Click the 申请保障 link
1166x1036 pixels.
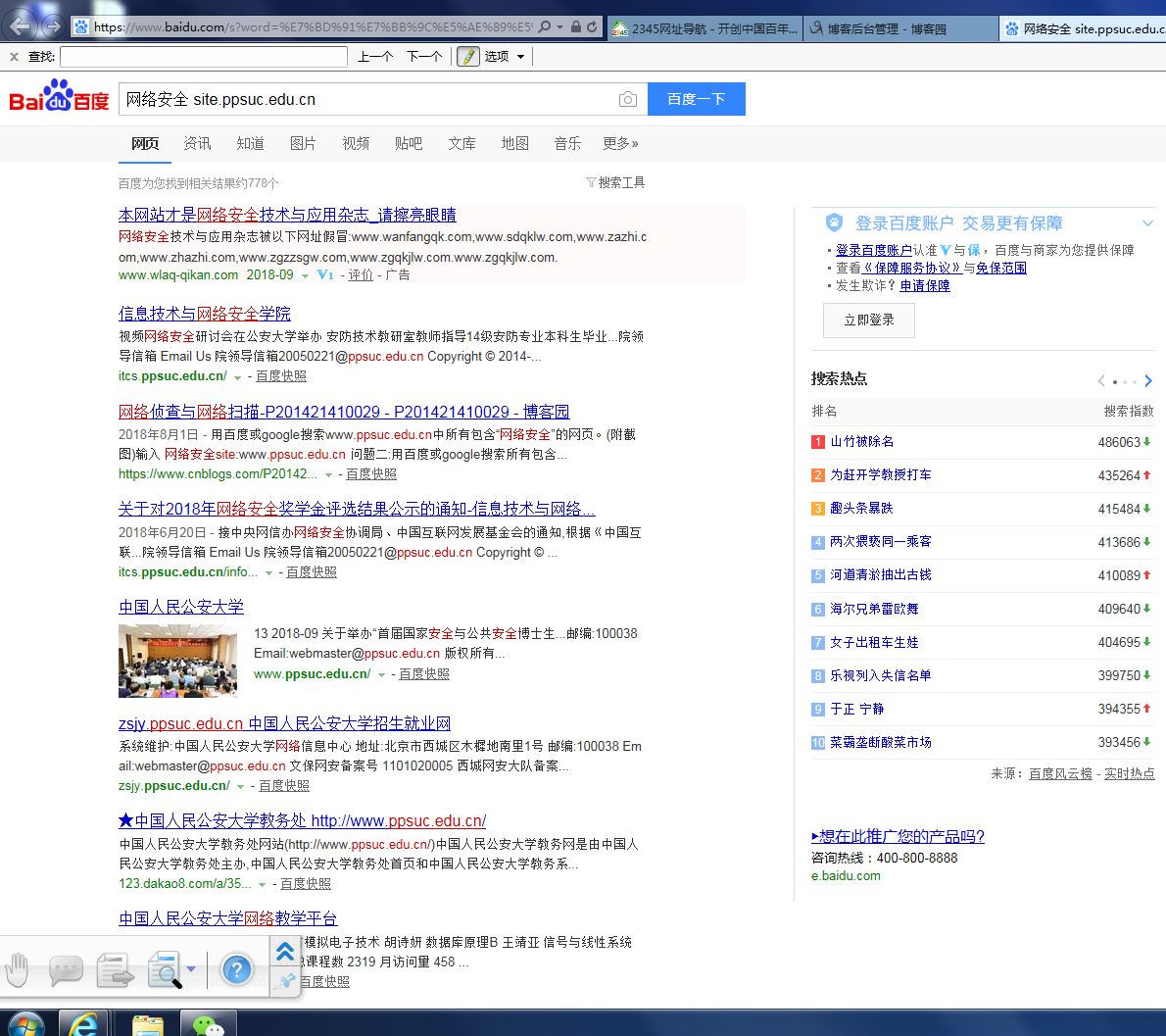coord(924,285)
